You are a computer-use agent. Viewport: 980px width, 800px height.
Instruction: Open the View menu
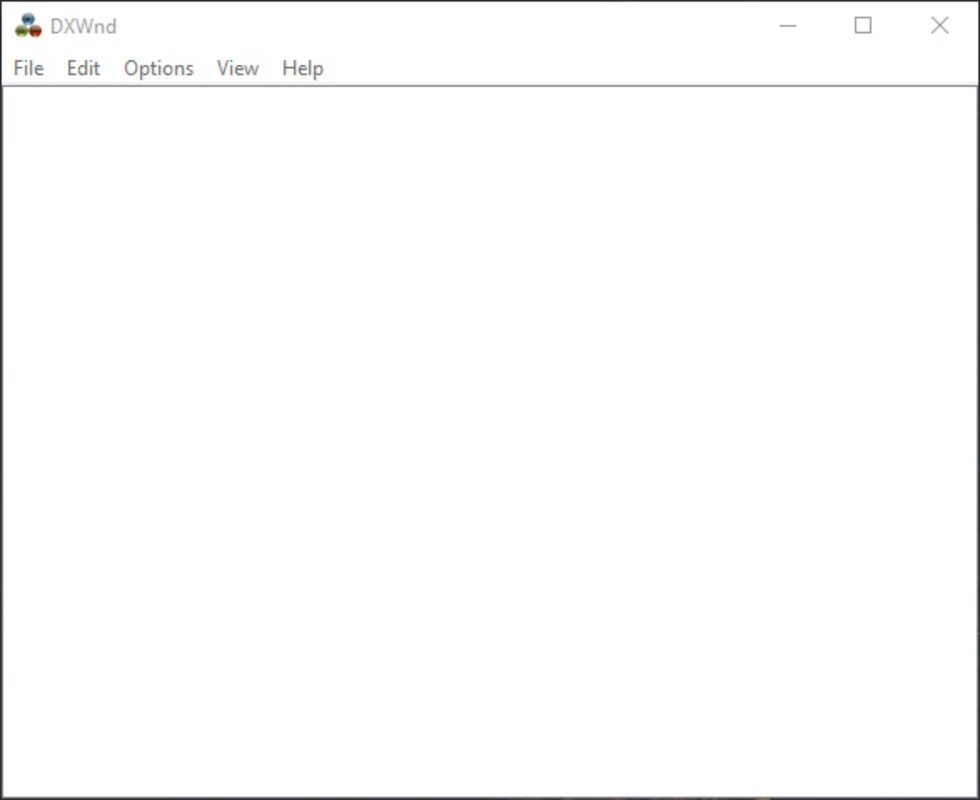pos(238,68)
